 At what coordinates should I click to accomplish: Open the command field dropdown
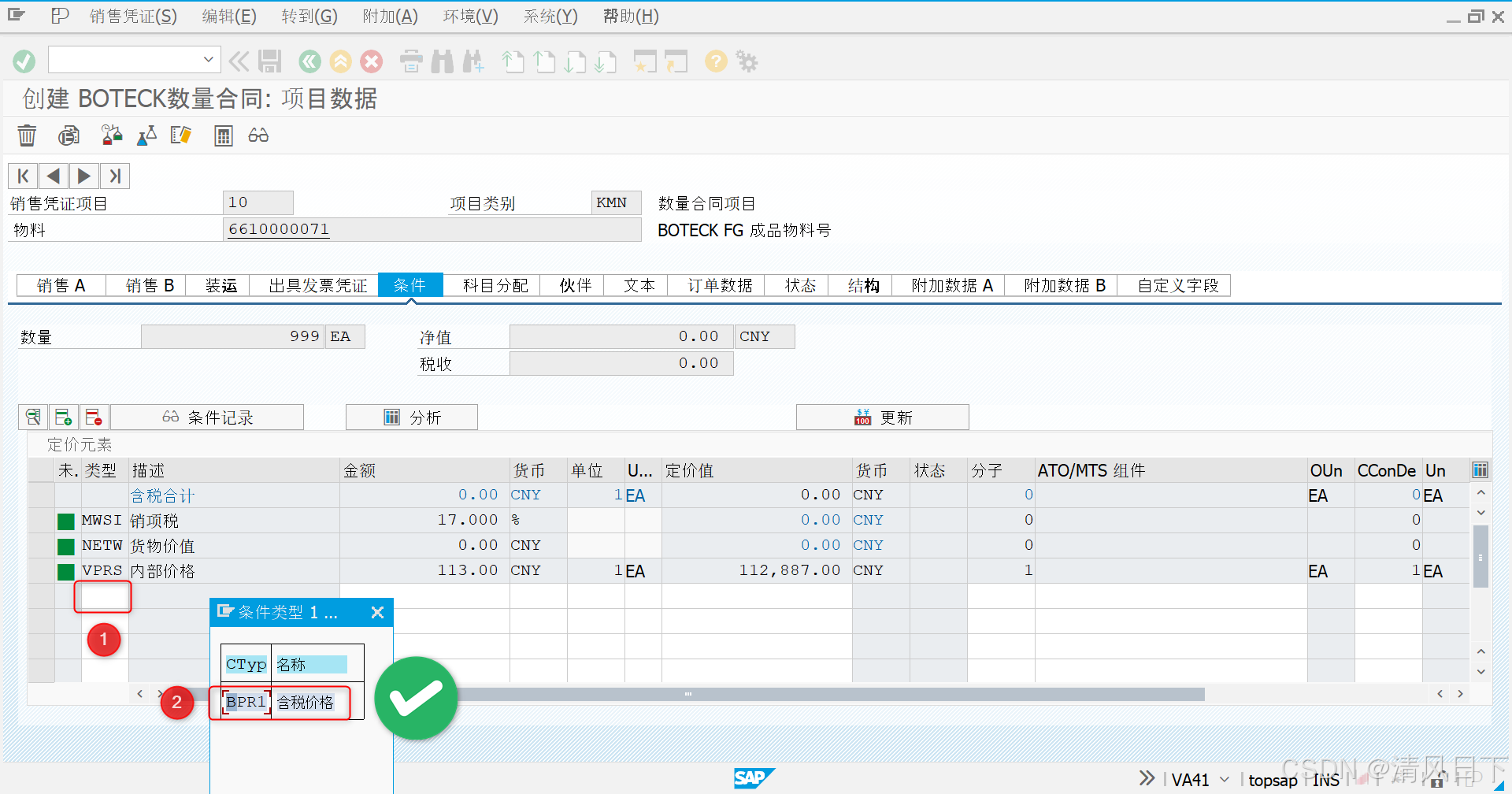pyautogui.click(x=208, y=59)
